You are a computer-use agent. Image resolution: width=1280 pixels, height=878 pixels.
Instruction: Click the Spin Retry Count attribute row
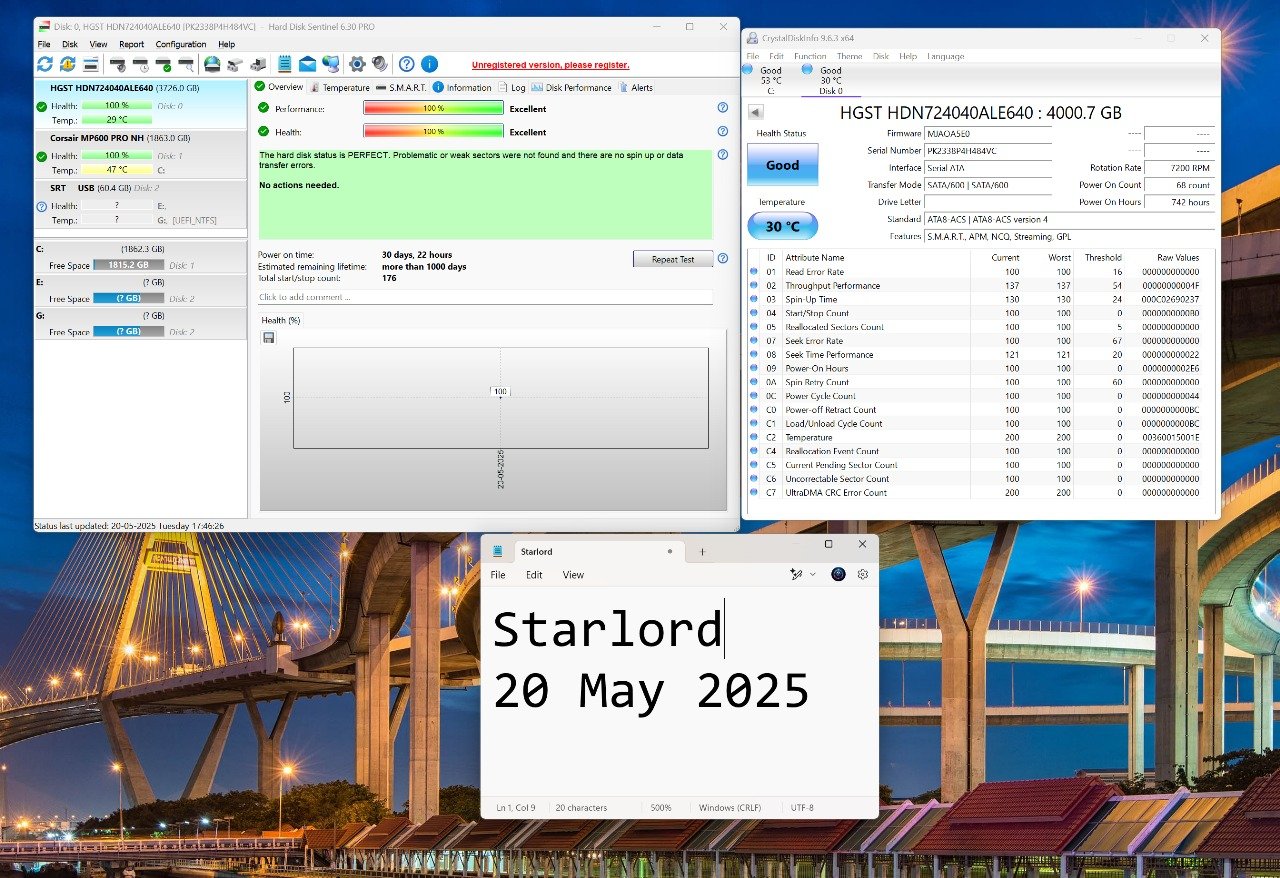point(981,382)
